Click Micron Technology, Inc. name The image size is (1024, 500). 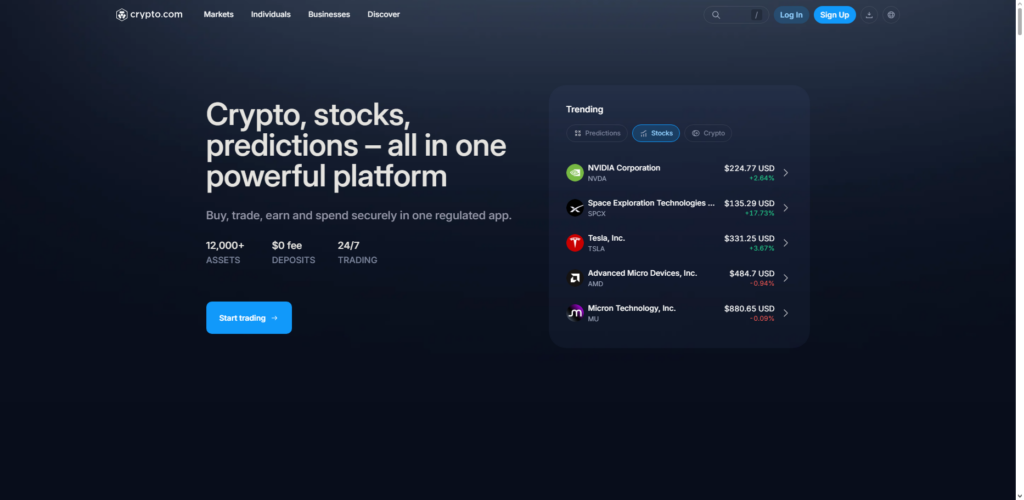click(x=632, y=308)
